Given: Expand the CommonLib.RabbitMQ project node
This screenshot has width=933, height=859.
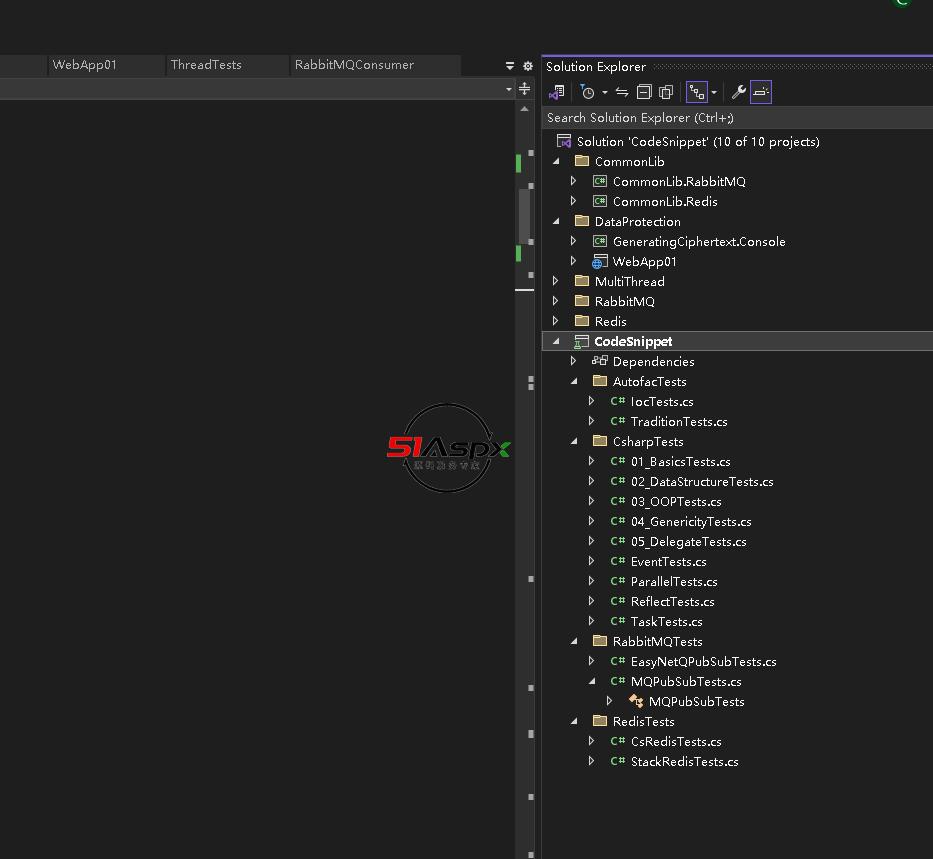Looking at the screenshot, I should coord(573,181).
